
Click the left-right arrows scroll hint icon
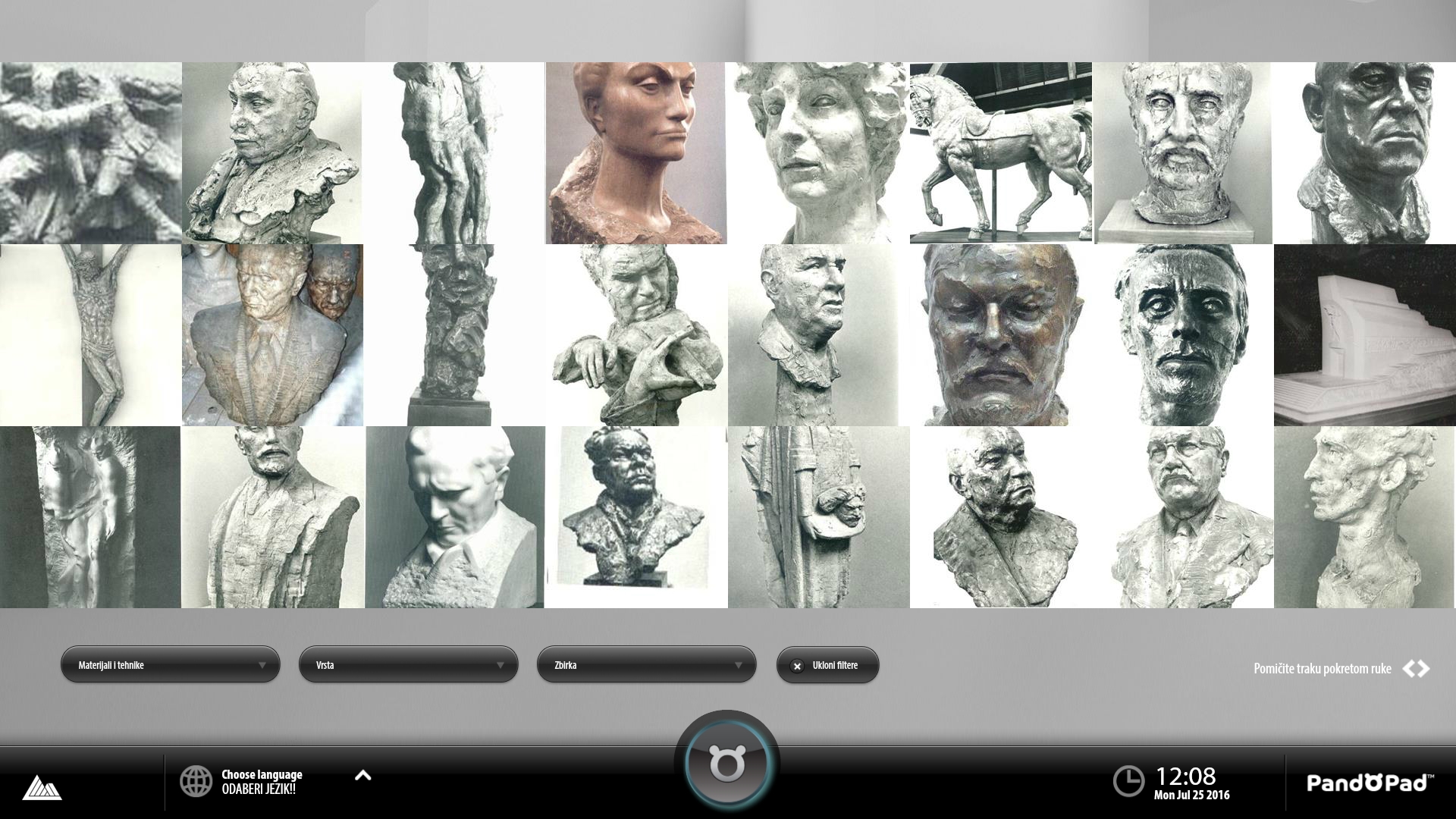[x=1416, y=669]
